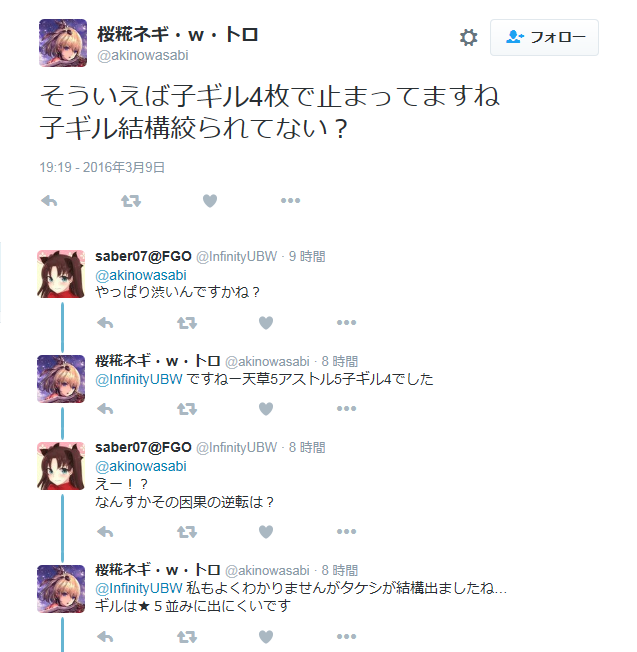Like the 因果の逆転 reply by saber07

266,532
